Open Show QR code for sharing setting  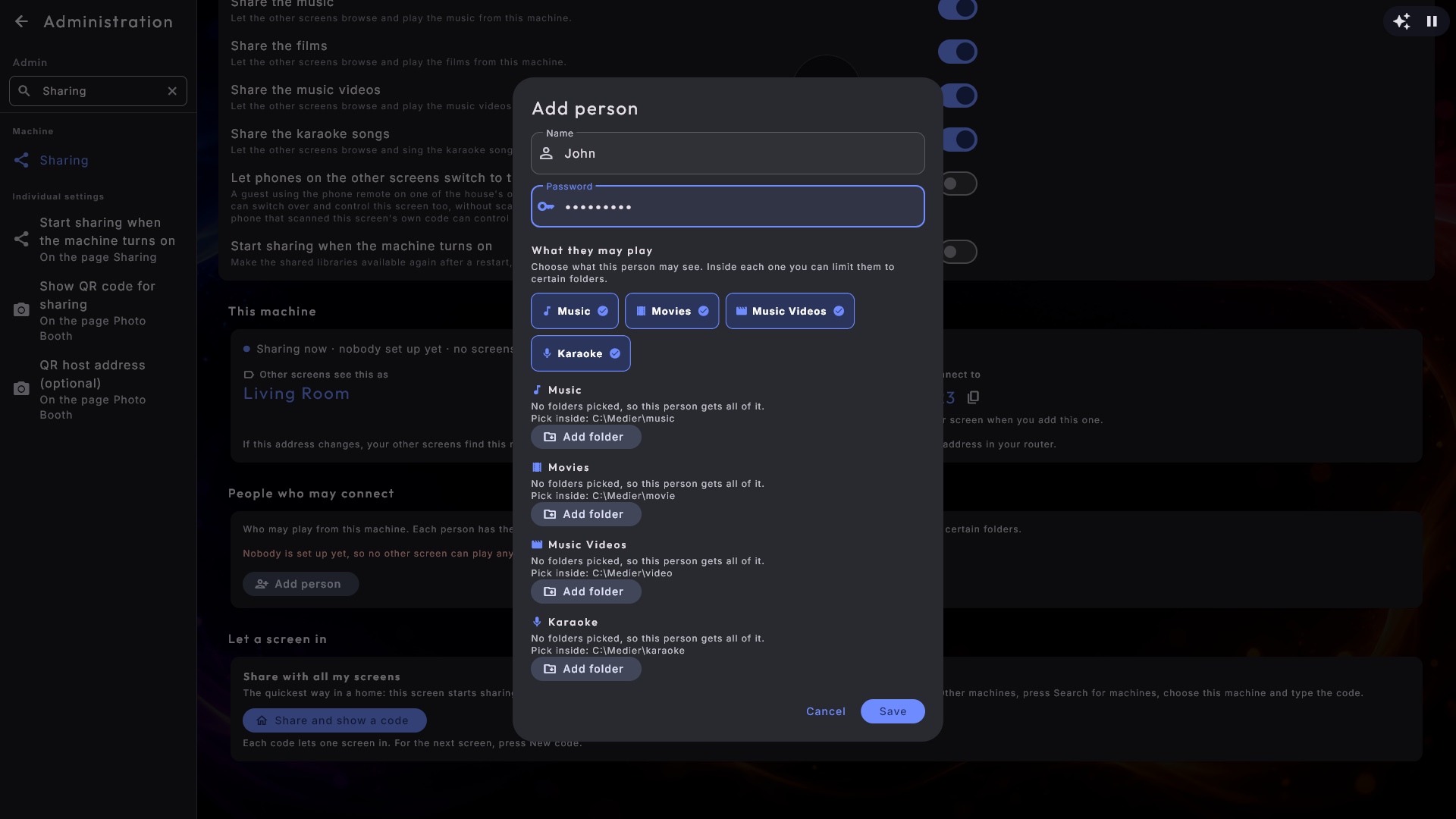coord(98,311)
